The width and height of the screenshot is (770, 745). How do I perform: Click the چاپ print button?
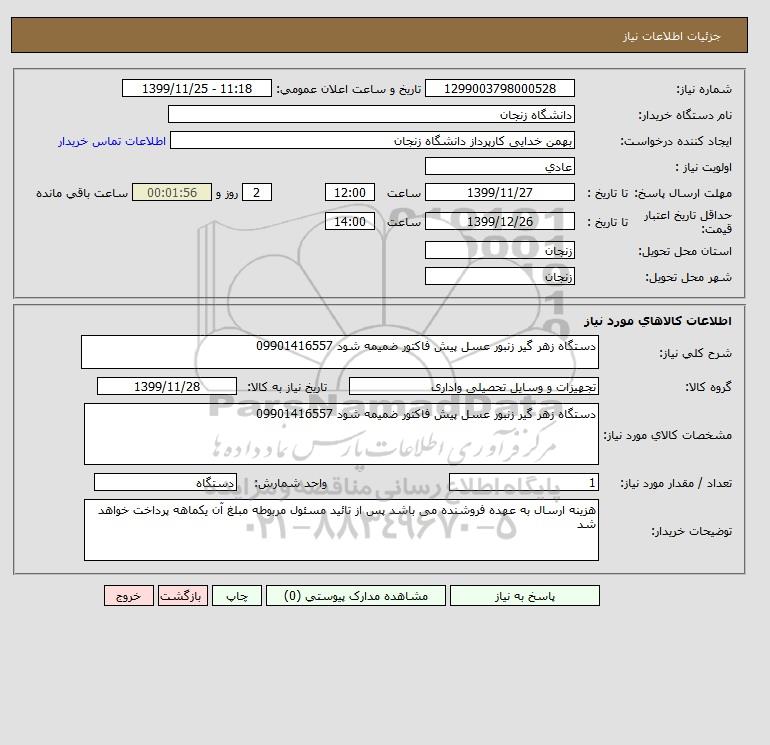point(237,595)
